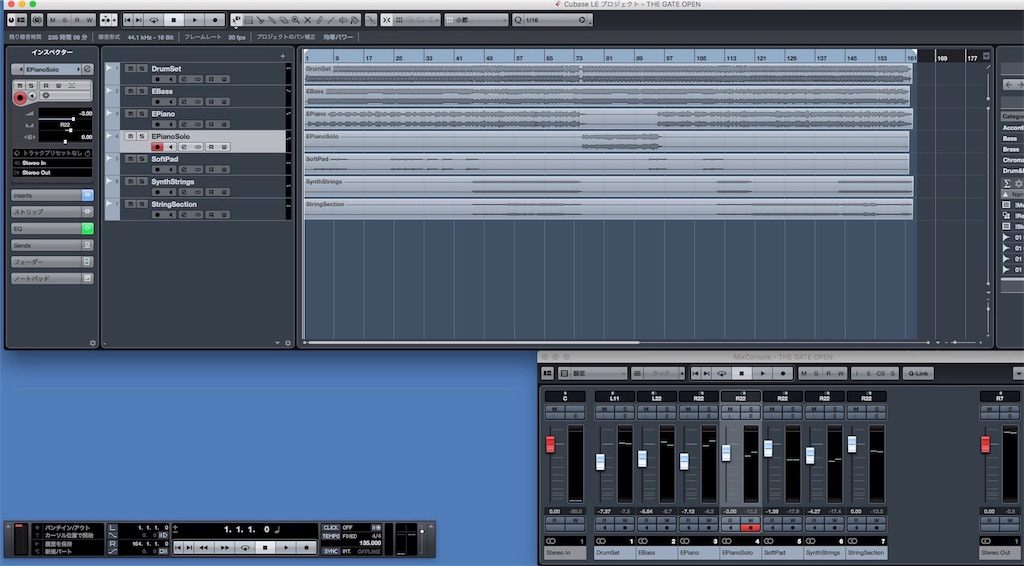Expand the フェーダー section in Inspector
This screenshot has width=1024, height=566.
point(52,262)
